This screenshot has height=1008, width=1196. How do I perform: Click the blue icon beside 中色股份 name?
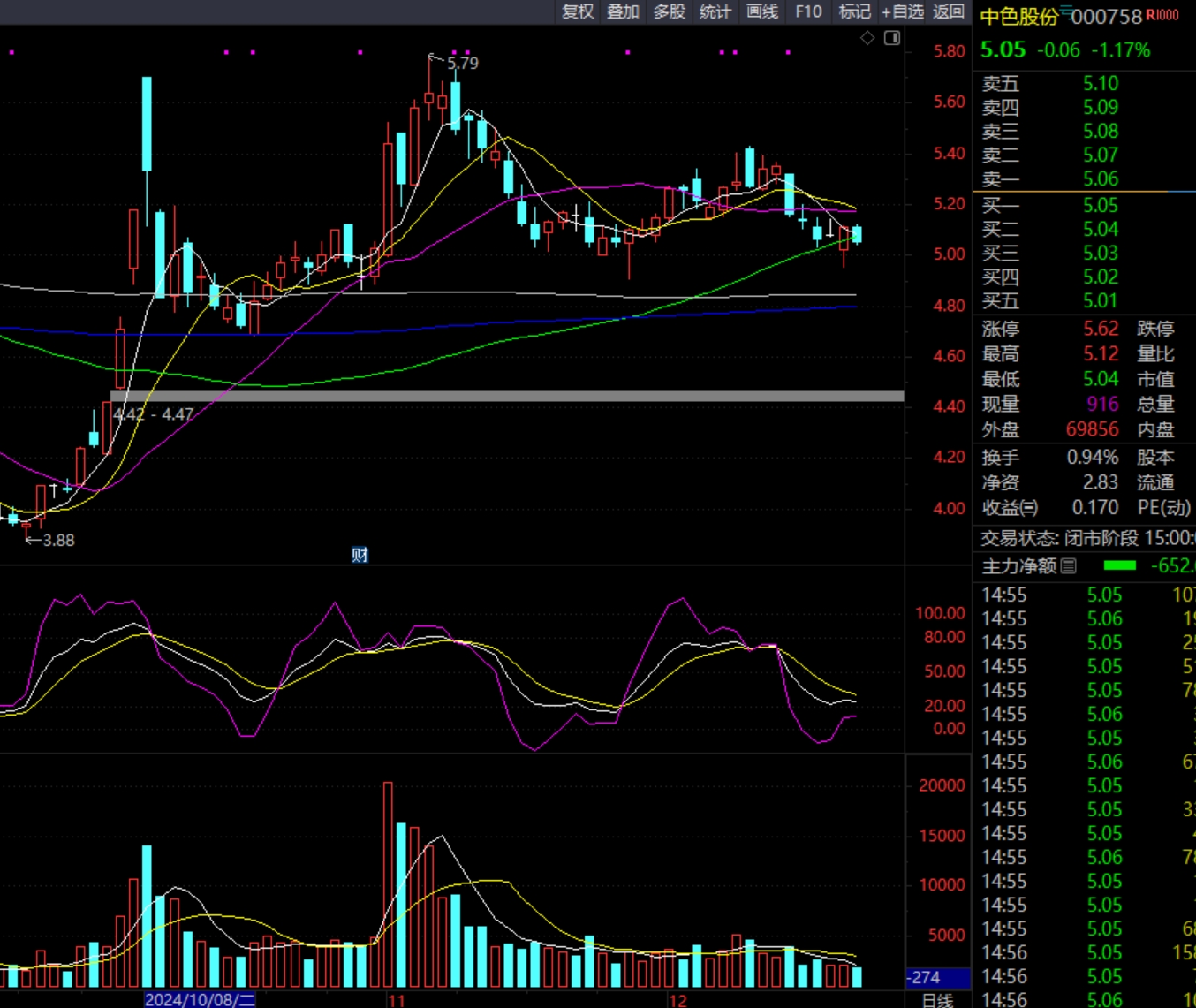(x=1066, y=12)
